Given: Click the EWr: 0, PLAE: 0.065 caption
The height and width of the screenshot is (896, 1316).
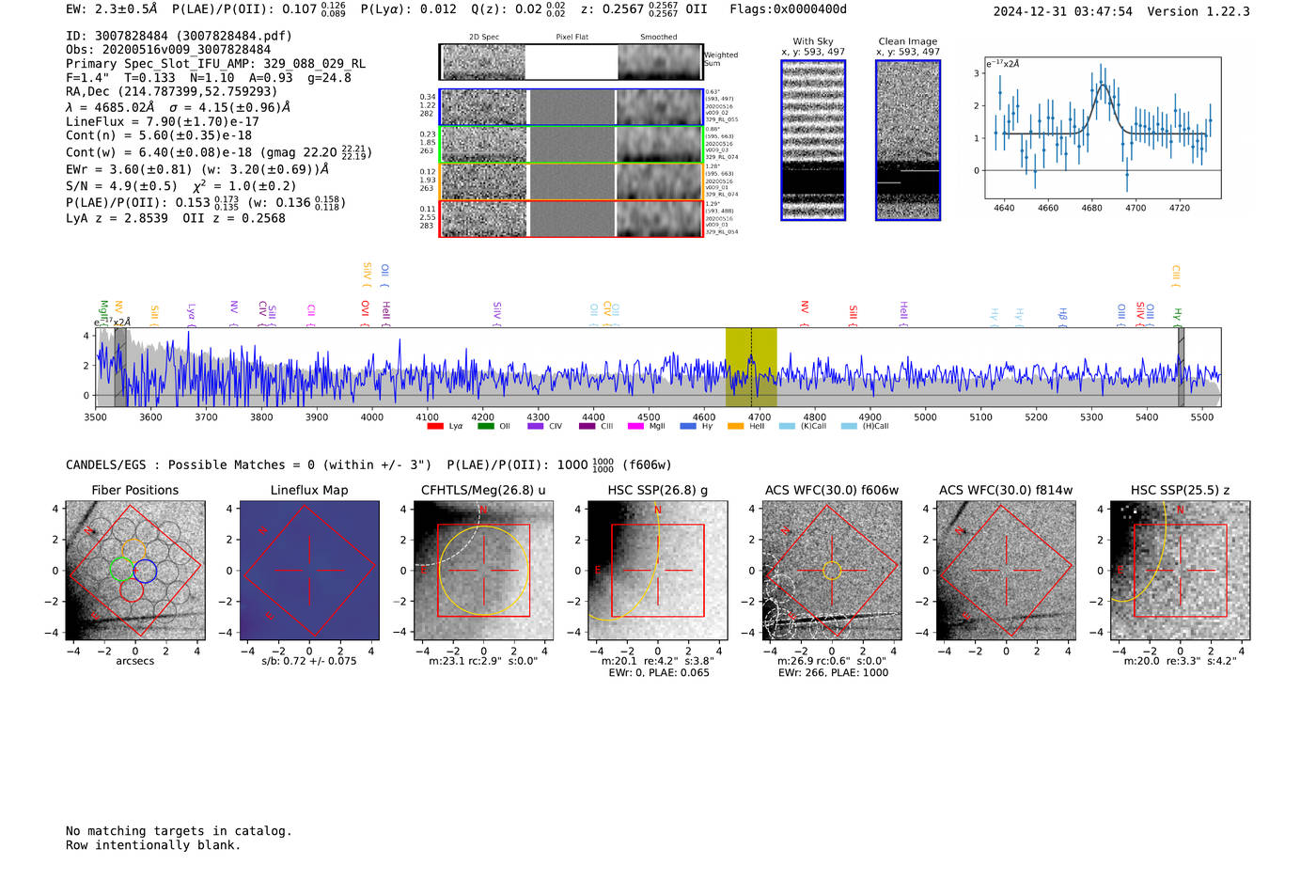Looking at the screenshot, I should [659, 673].
